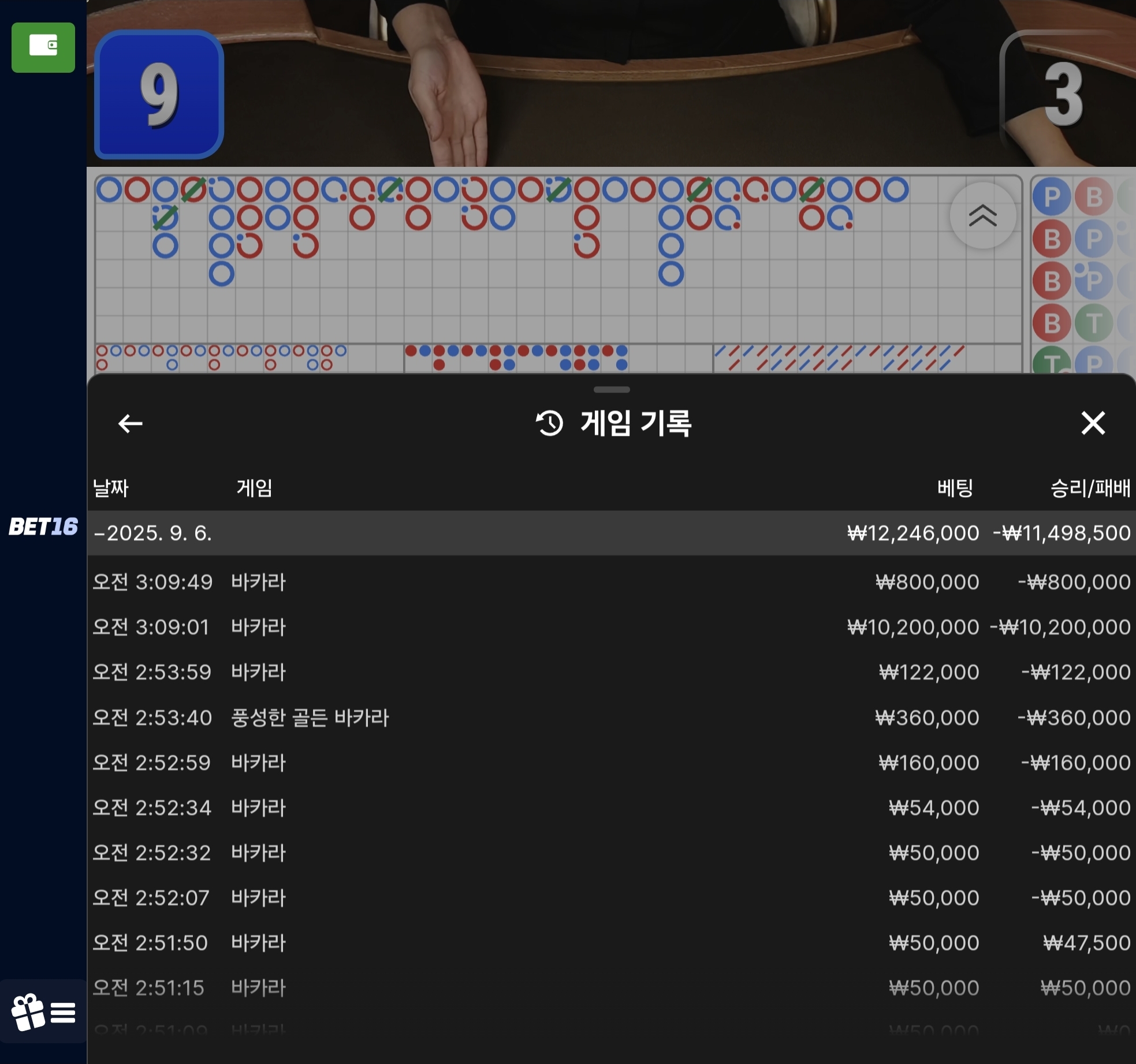Click the banker score 3
1136x1064 pixels.
pos(1064,94)
